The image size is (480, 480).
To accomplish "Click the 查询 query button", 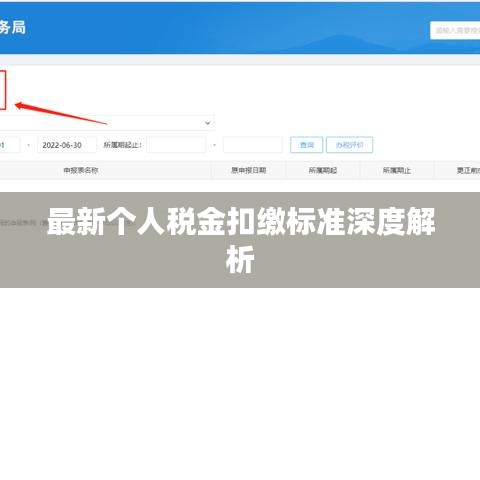I will coord(306,145).
